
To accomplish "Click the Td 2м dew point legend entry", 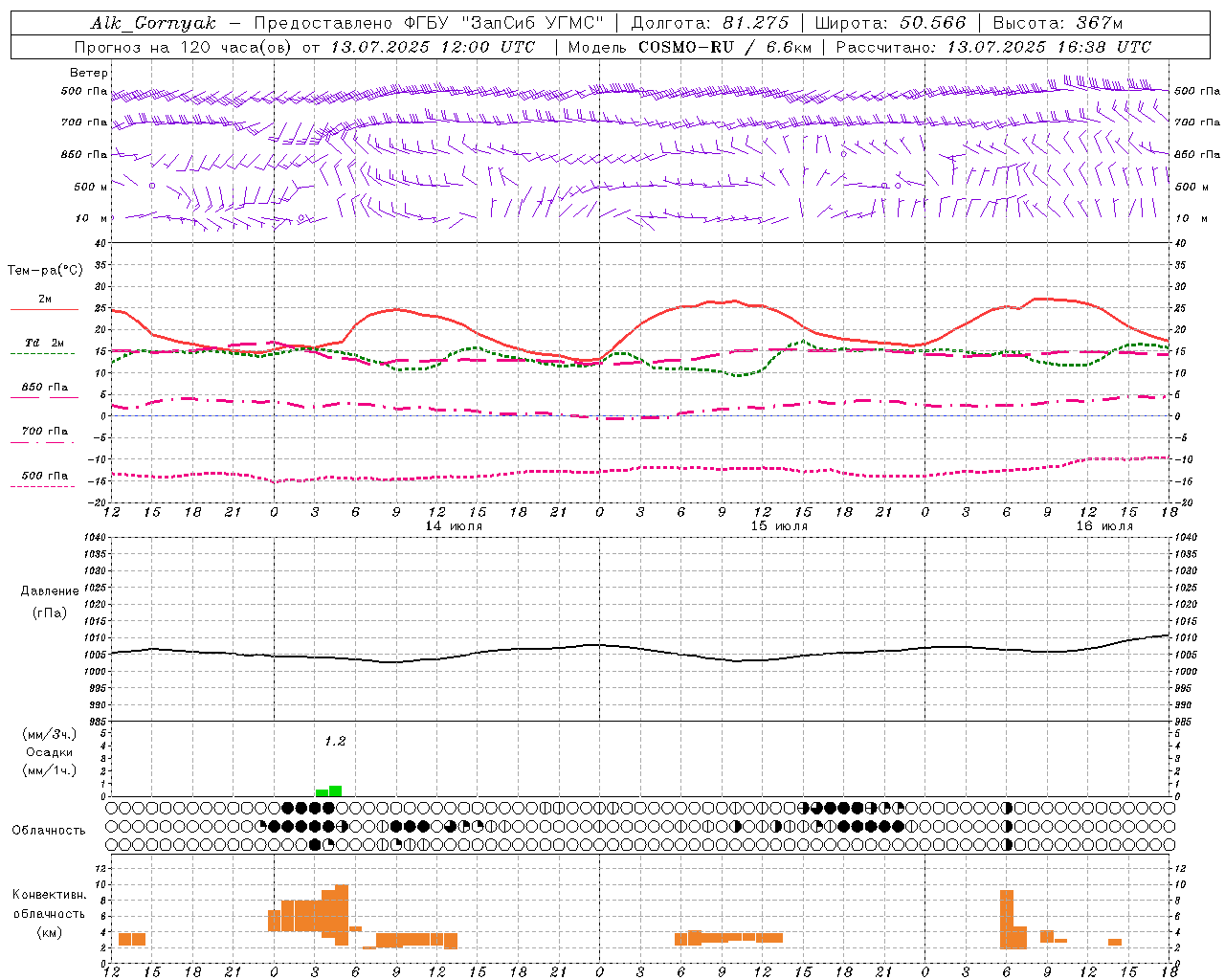I will click(44, 343).
